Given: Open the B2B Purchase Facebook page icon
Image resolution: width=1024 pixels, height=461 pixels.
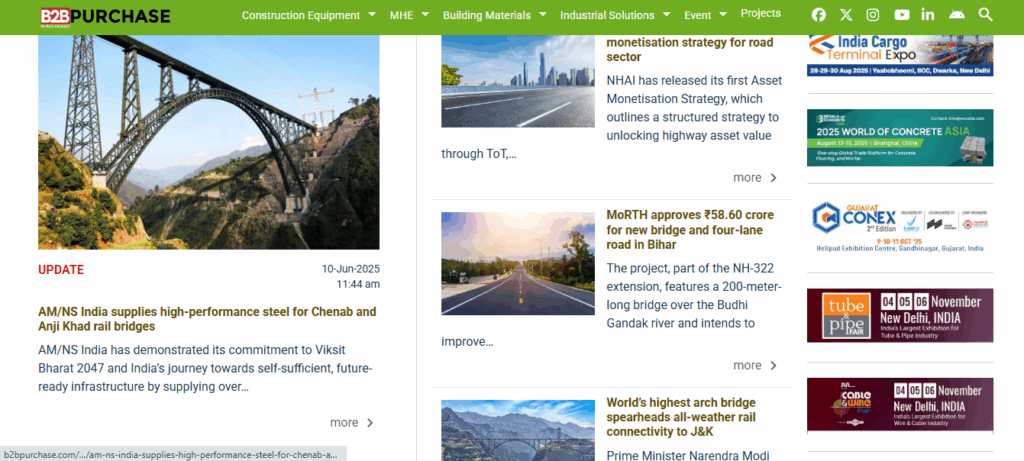Looking at the screenshot, I should 818,14.
